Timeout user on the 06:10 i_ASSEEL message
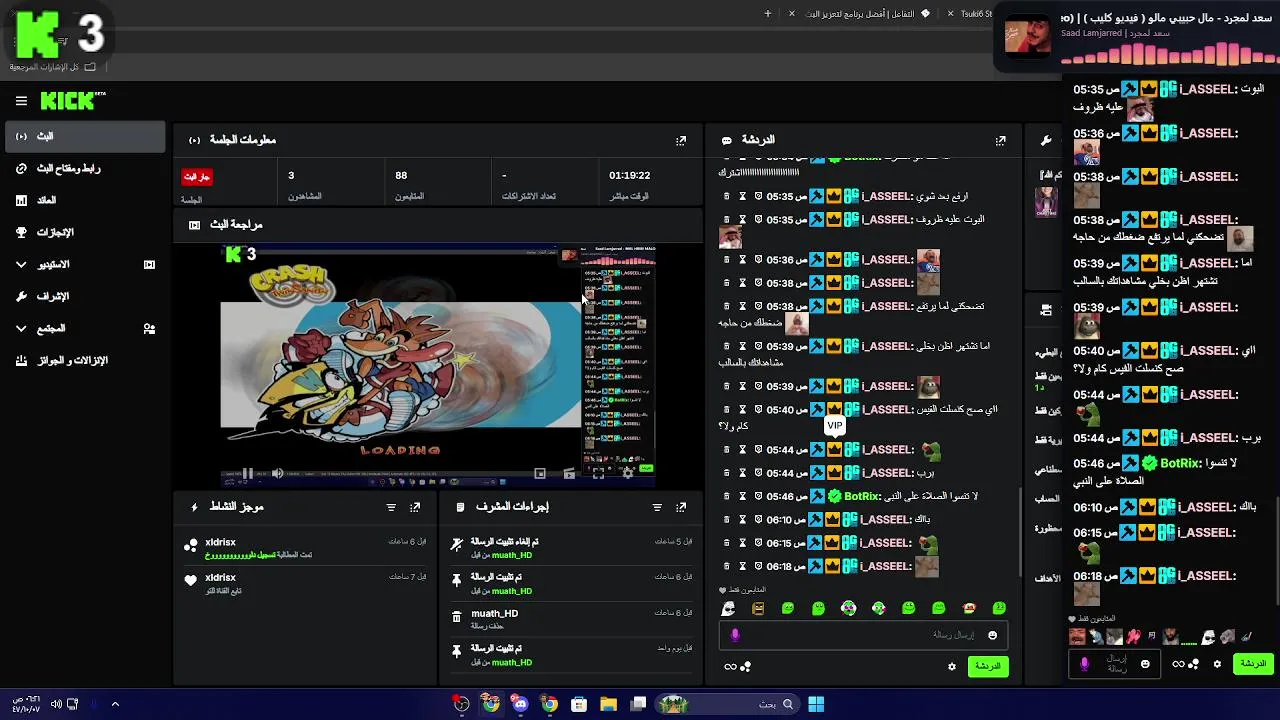The width and height of the screenshot is (1280, 720). 743,520
